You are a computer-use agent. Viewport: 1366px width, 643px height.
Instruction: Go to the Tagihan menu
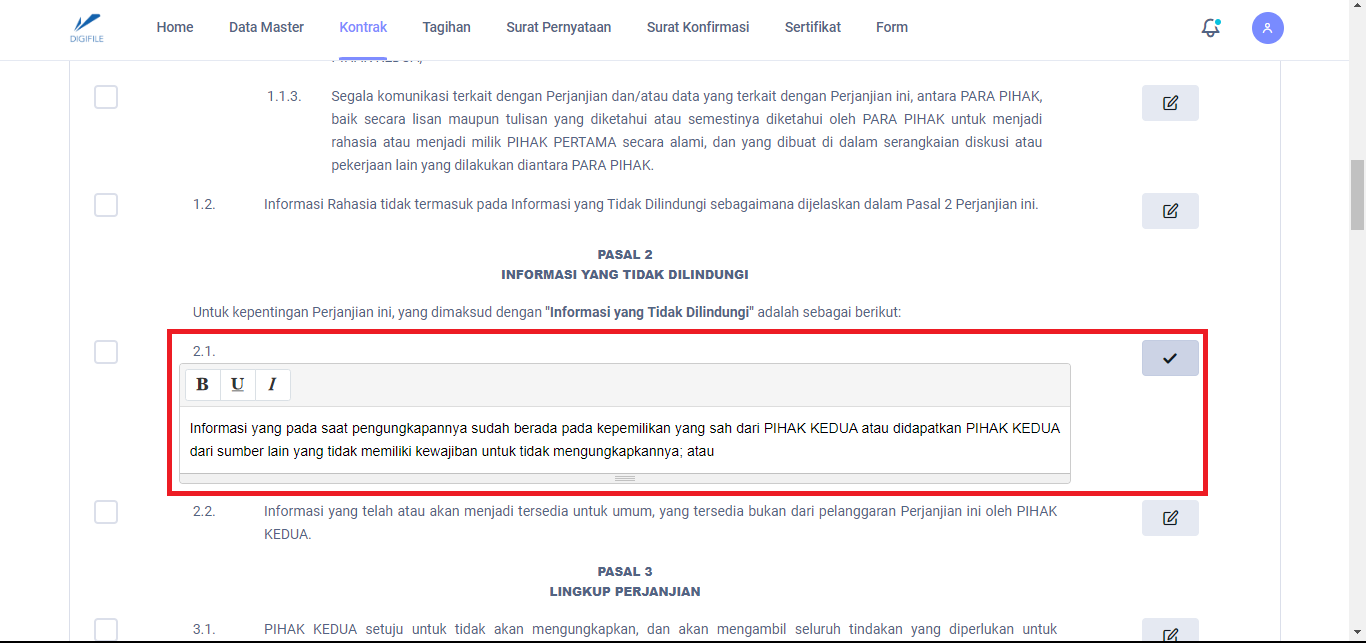[446, 27]
